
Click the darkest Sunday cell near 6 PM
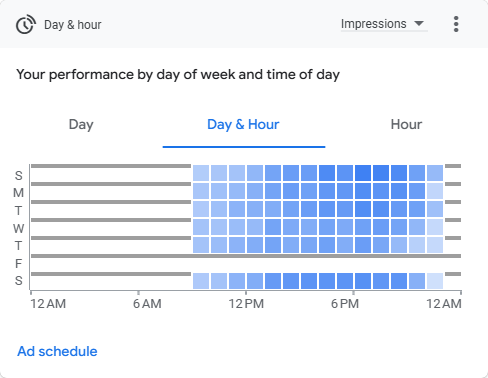click(x=363, y=173)
